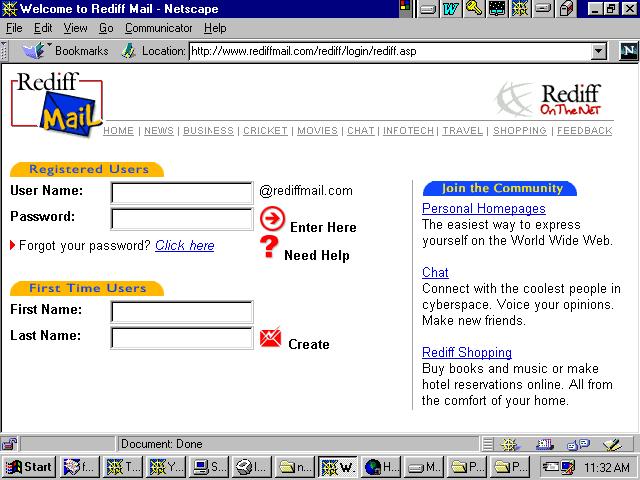Focus the First Name input field
The width and height of the screenshot is (640, 480).
182,312
